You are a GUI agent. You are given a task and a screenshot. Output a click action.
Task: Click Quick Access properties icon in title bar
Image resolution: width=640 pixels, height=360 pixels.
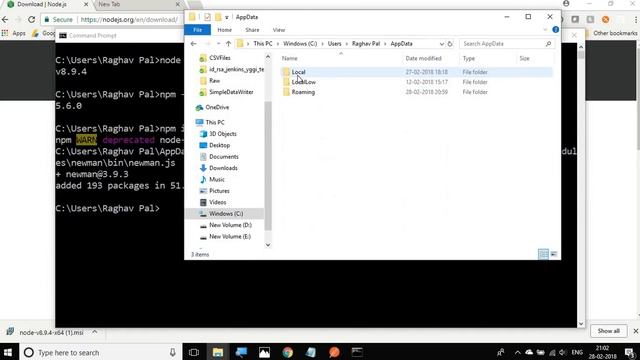(x=207, y=17)
